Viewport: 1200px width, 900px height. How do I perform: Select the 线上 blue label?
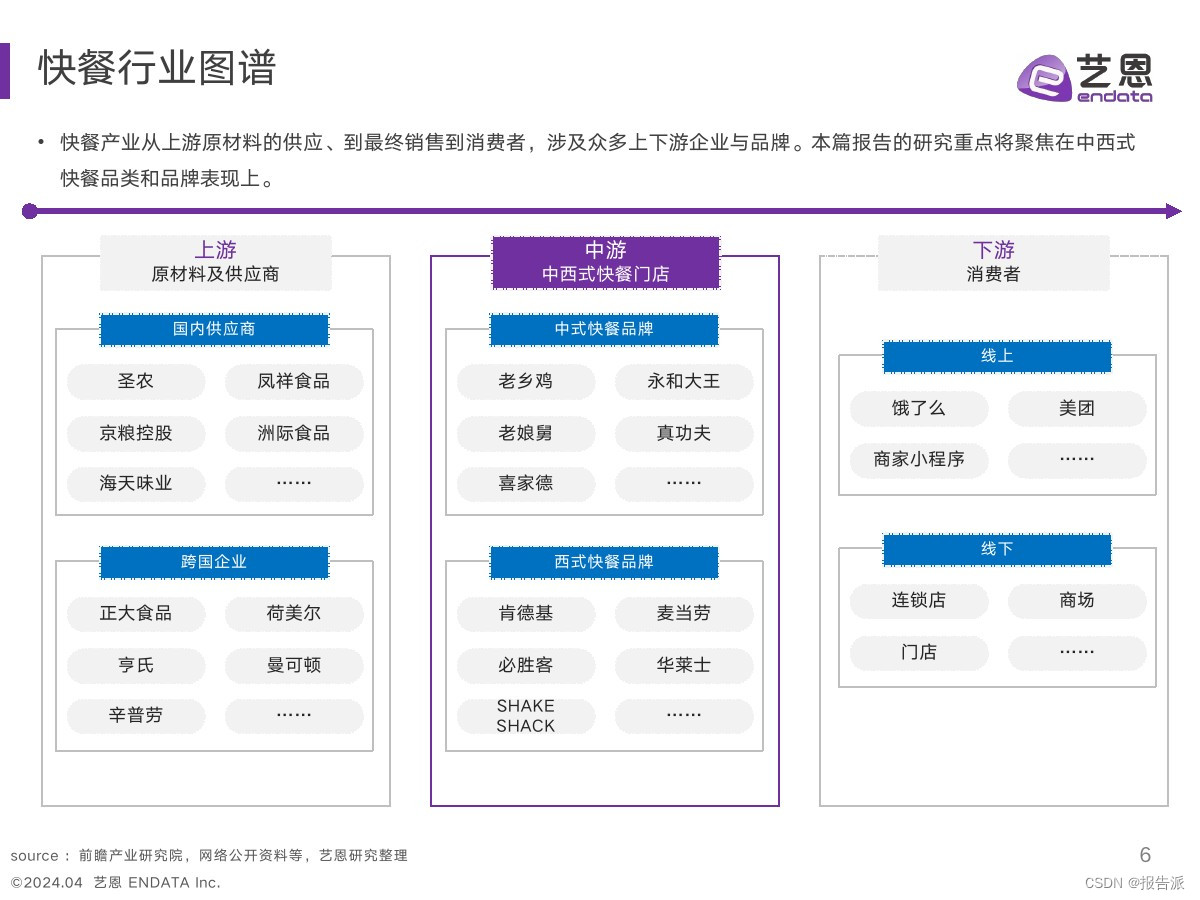[x=997, y=356]
